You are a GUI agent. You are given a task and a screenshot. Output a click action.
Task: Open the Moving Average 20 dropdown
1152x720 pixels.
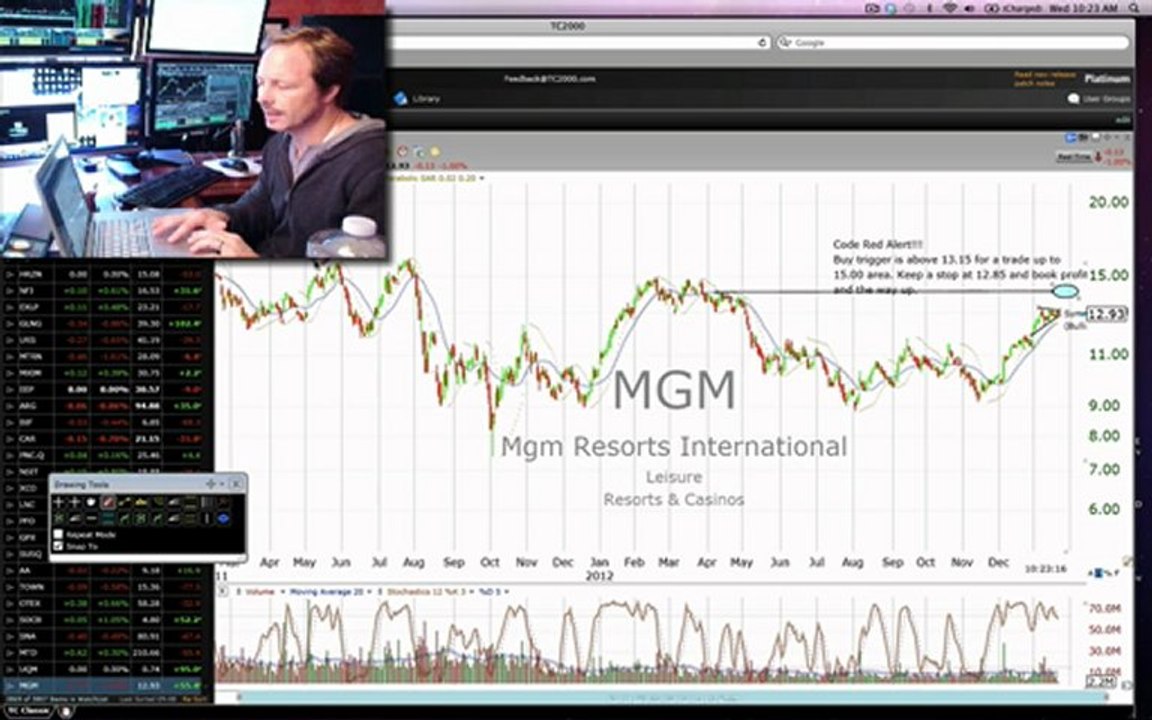[369, 591]
